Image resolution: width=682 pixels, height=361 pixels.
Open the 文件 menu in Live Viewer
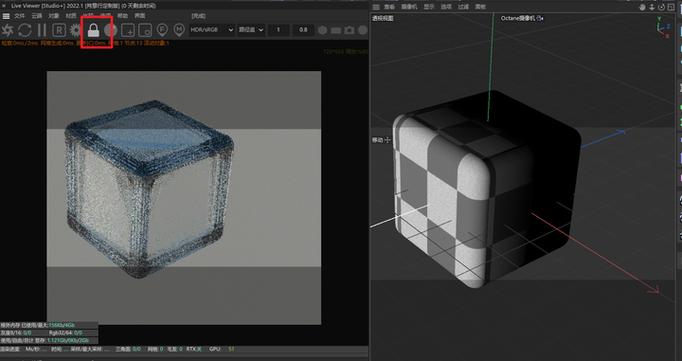20,16
